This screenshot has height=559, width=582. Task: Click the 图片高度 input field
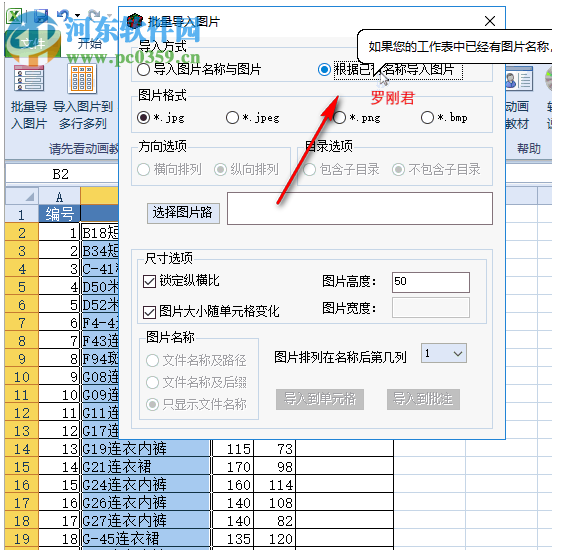click(x=431, y=282)
